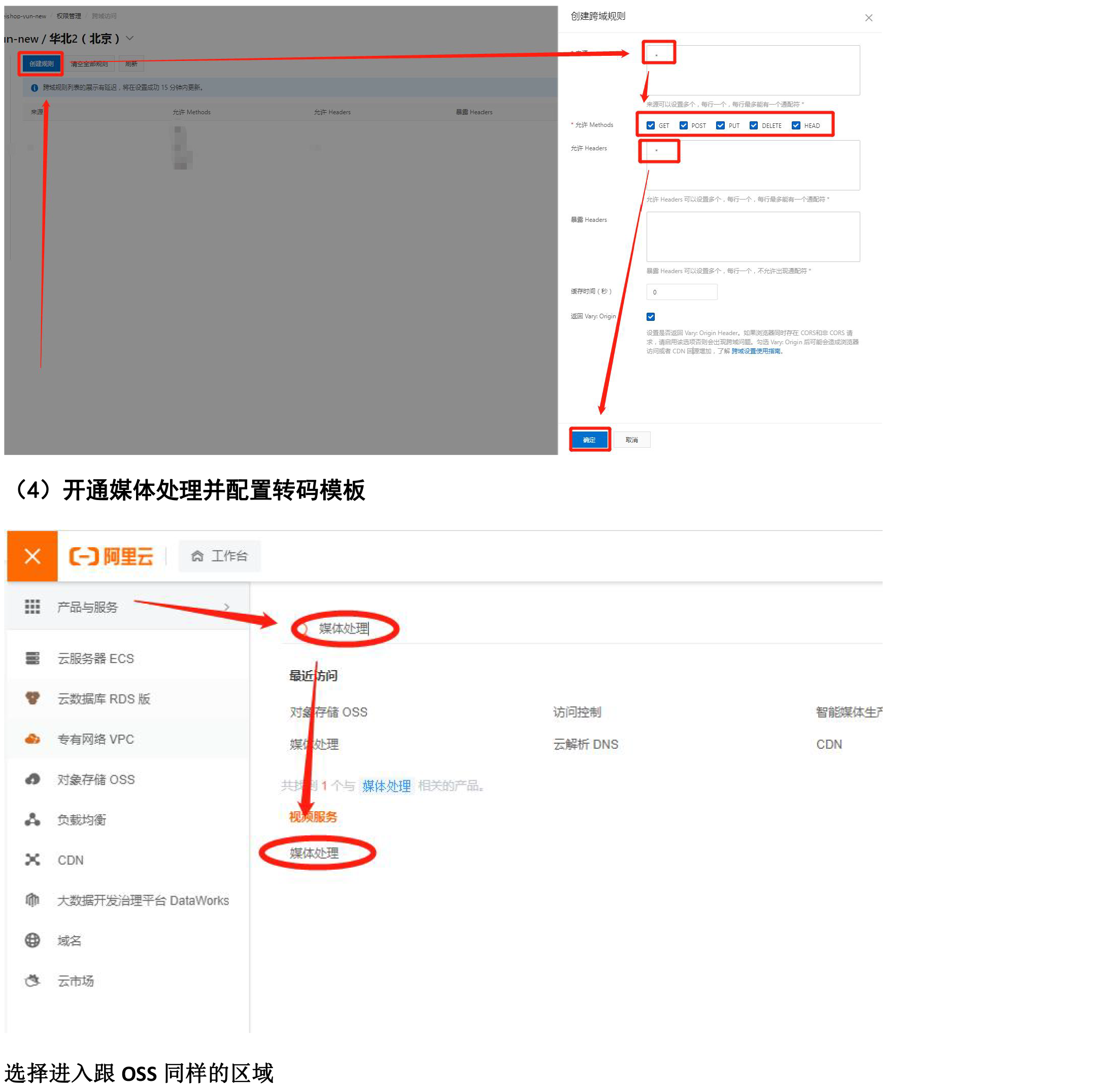Open recent 云解析 DNS link
The width and height of the screenshot is (1111, 1092).
[x=585, y=744]
